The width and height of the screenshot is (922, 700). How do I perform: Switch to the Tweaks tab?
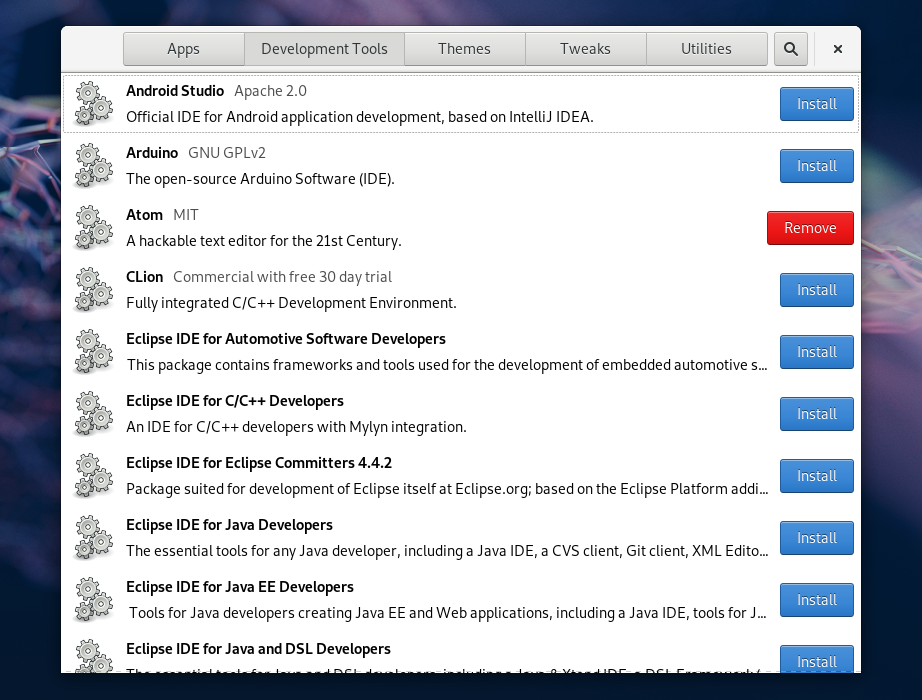click(585, 48)
